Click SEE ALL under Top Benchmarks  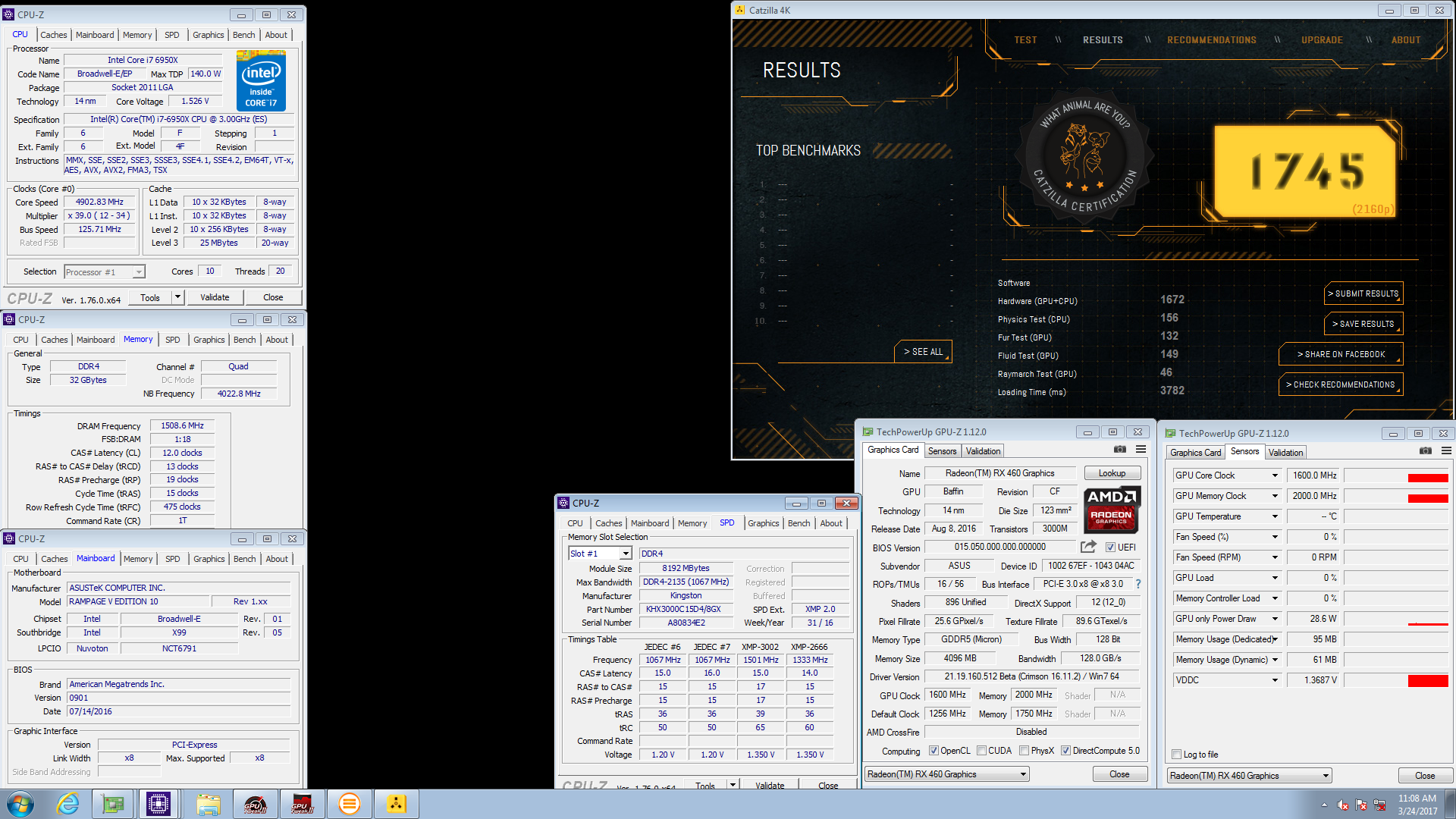[923, 352]
